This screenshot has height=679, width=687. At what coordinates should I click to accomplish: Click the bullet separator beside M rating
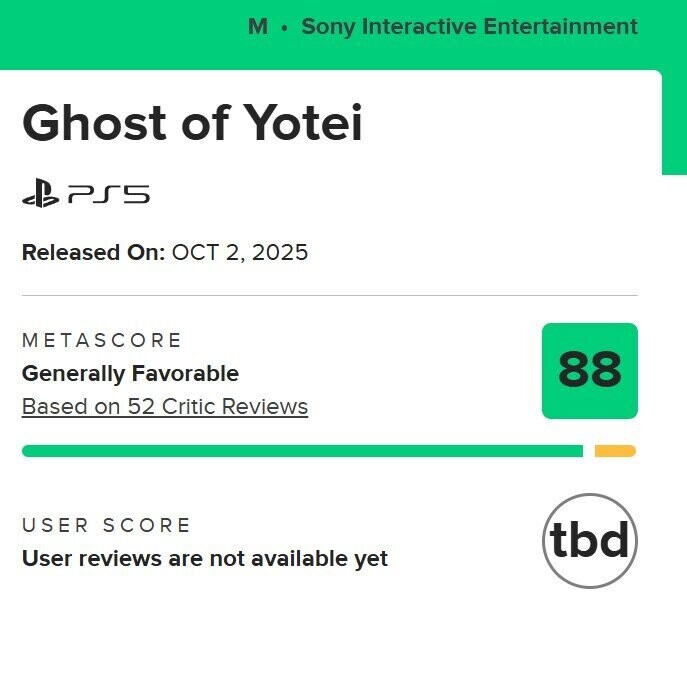point(285,28)
